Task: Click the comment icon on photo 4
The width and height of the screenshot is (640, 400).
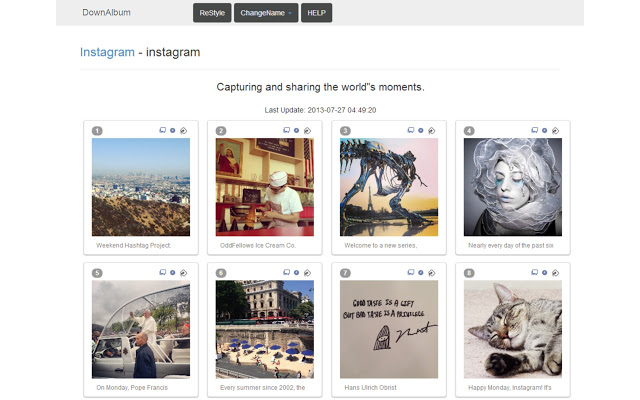Action: pyautogui.click(x=534, y=130)
